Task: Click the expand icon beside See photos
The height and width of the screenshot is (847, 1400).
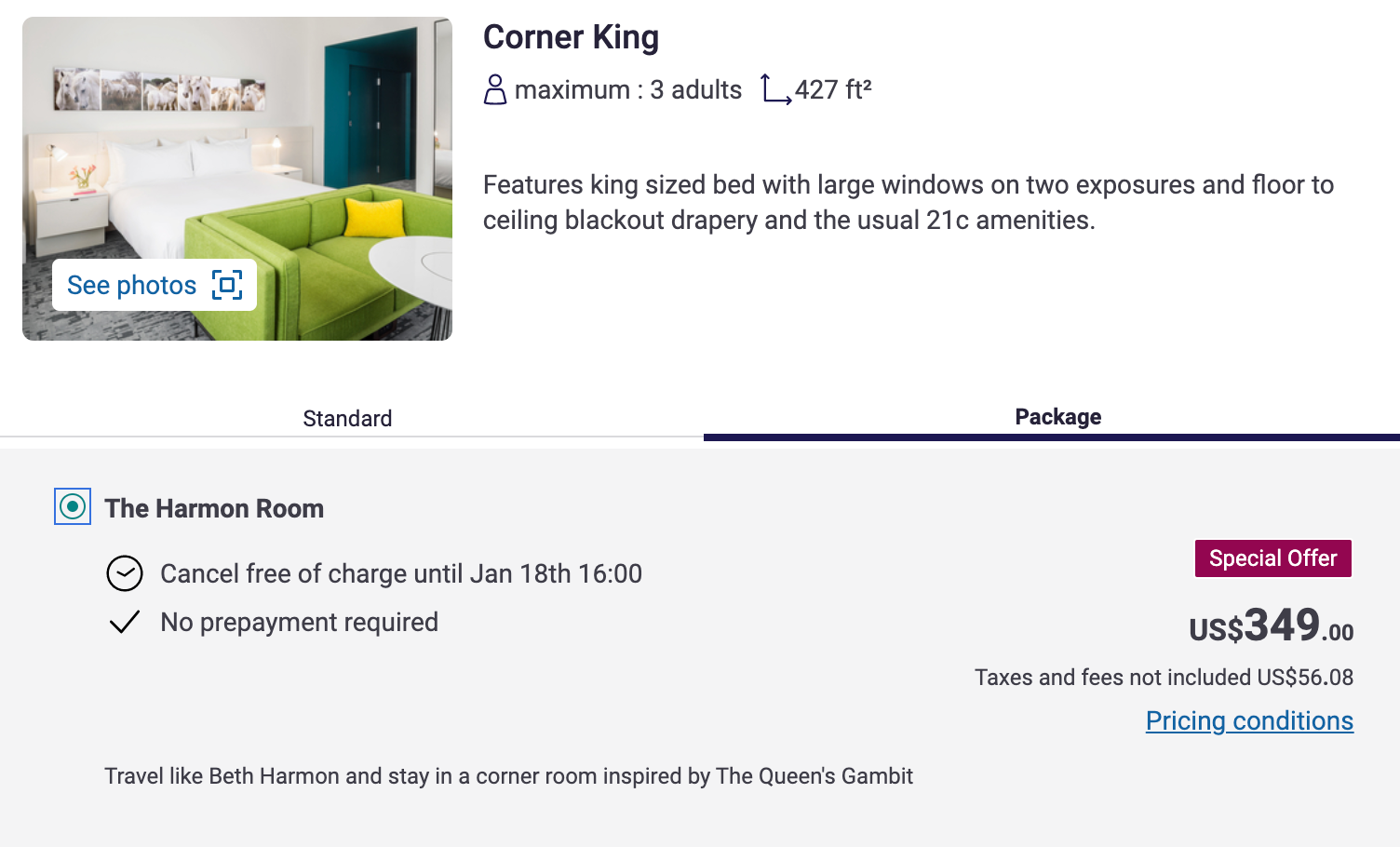Action: tap(227, 285)
